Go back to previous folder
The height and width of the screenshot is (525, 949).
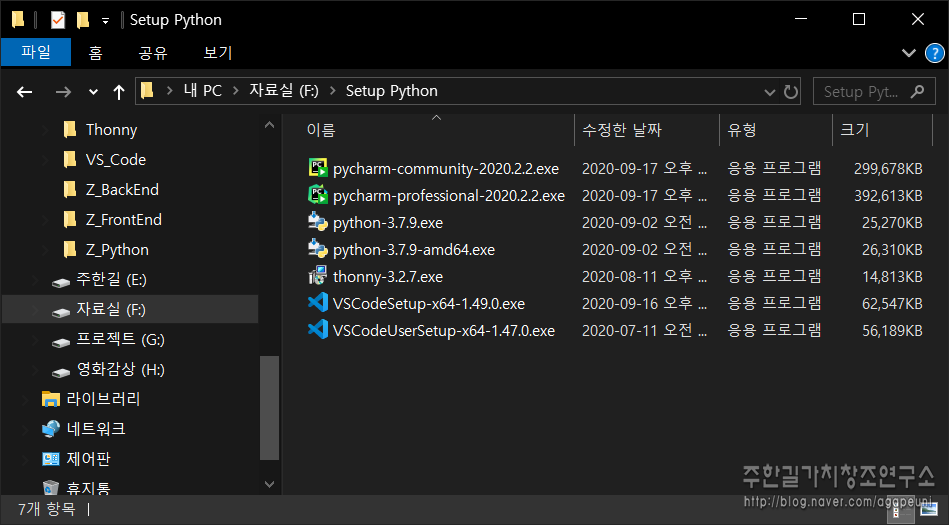[25, 91]
